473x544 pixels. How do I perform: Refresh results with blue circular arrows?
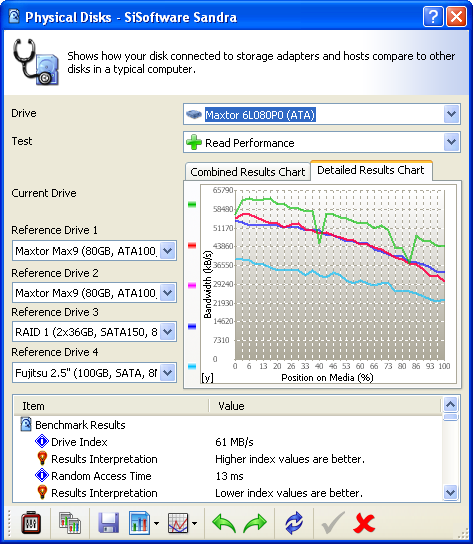[294, 522]
